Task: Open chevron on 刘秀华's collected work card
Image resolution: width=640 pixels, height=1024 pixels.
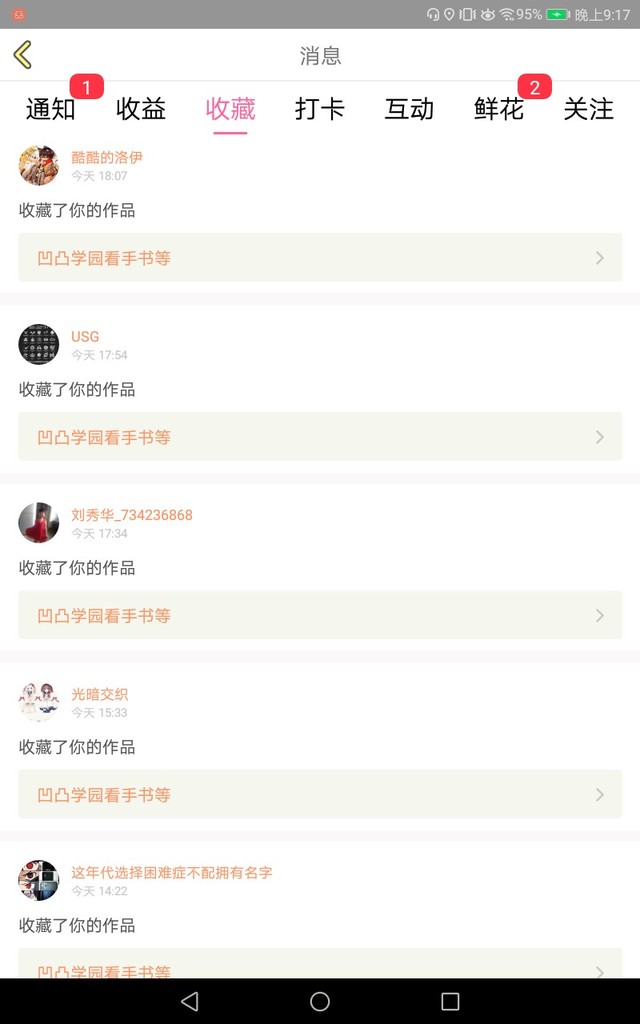Action: click(x=600, y=616)
